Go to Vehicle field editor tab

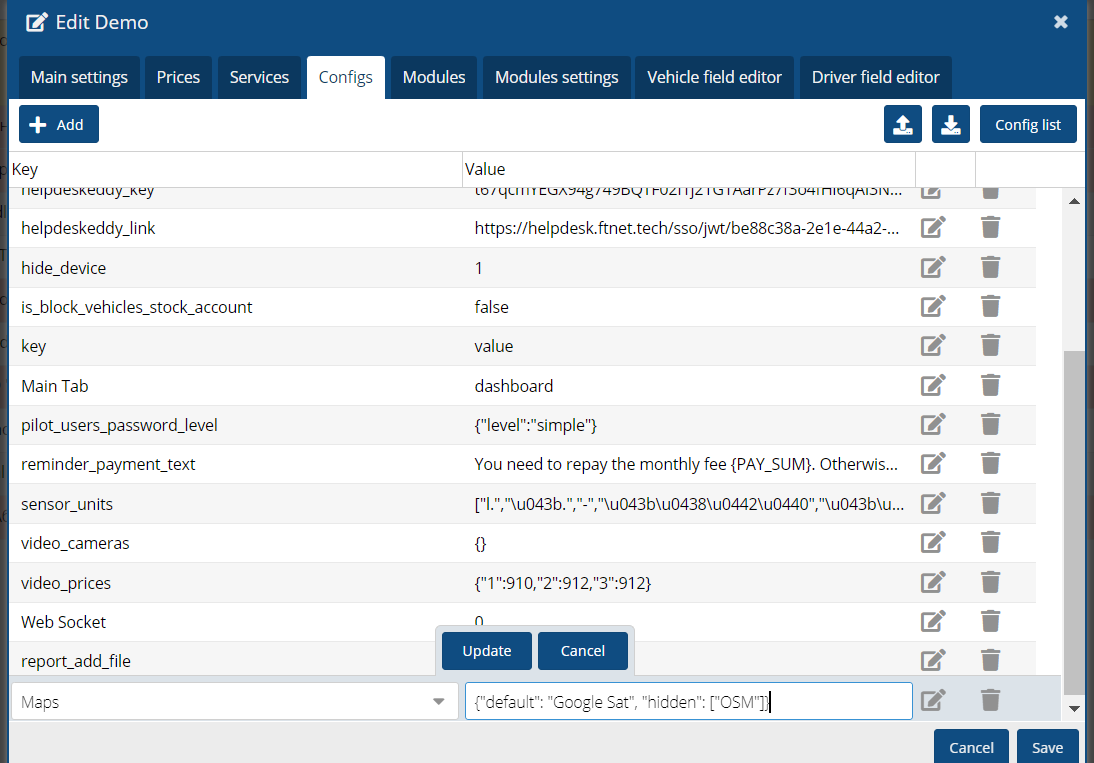714,77
